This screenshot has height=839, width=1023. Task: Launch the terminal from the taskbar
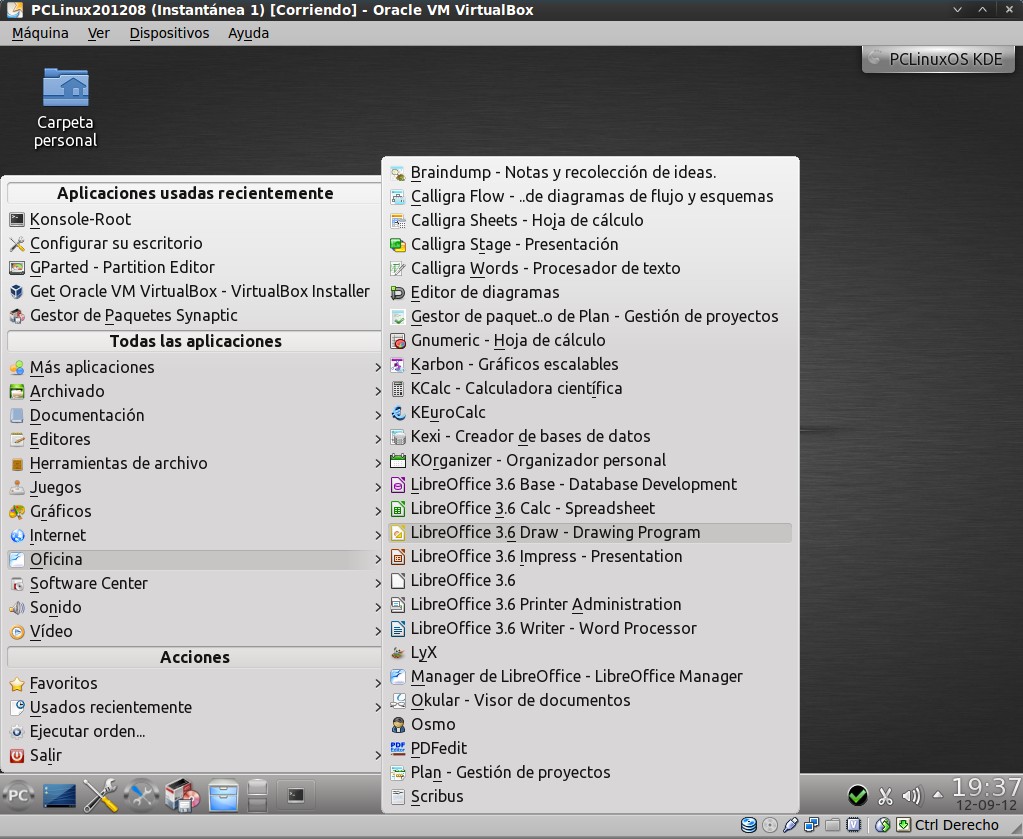pyautogui.click(x=295, y=796)
